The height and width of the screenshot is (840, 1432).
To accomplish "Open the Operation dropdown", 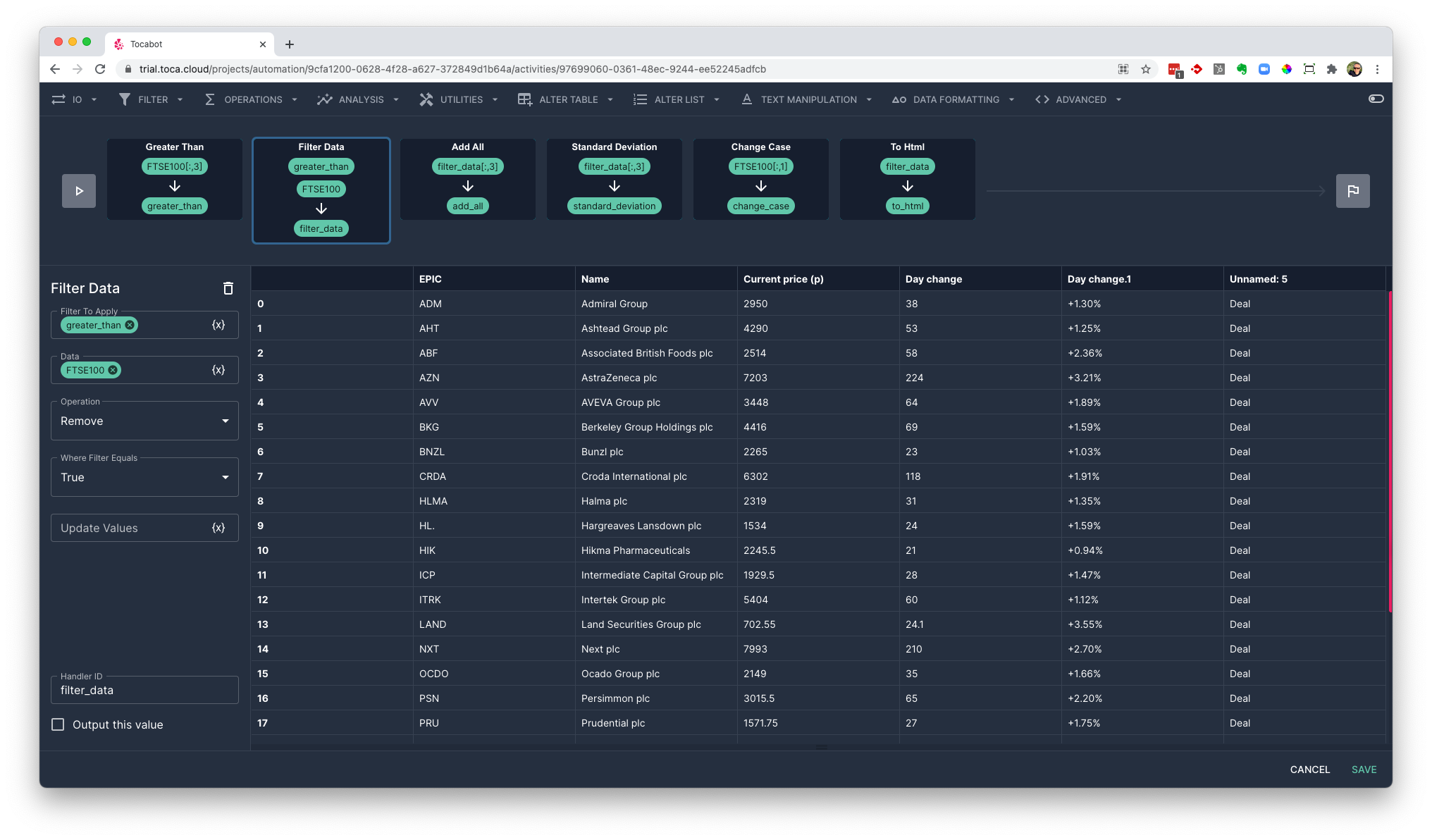I will [x=144, y=421].
